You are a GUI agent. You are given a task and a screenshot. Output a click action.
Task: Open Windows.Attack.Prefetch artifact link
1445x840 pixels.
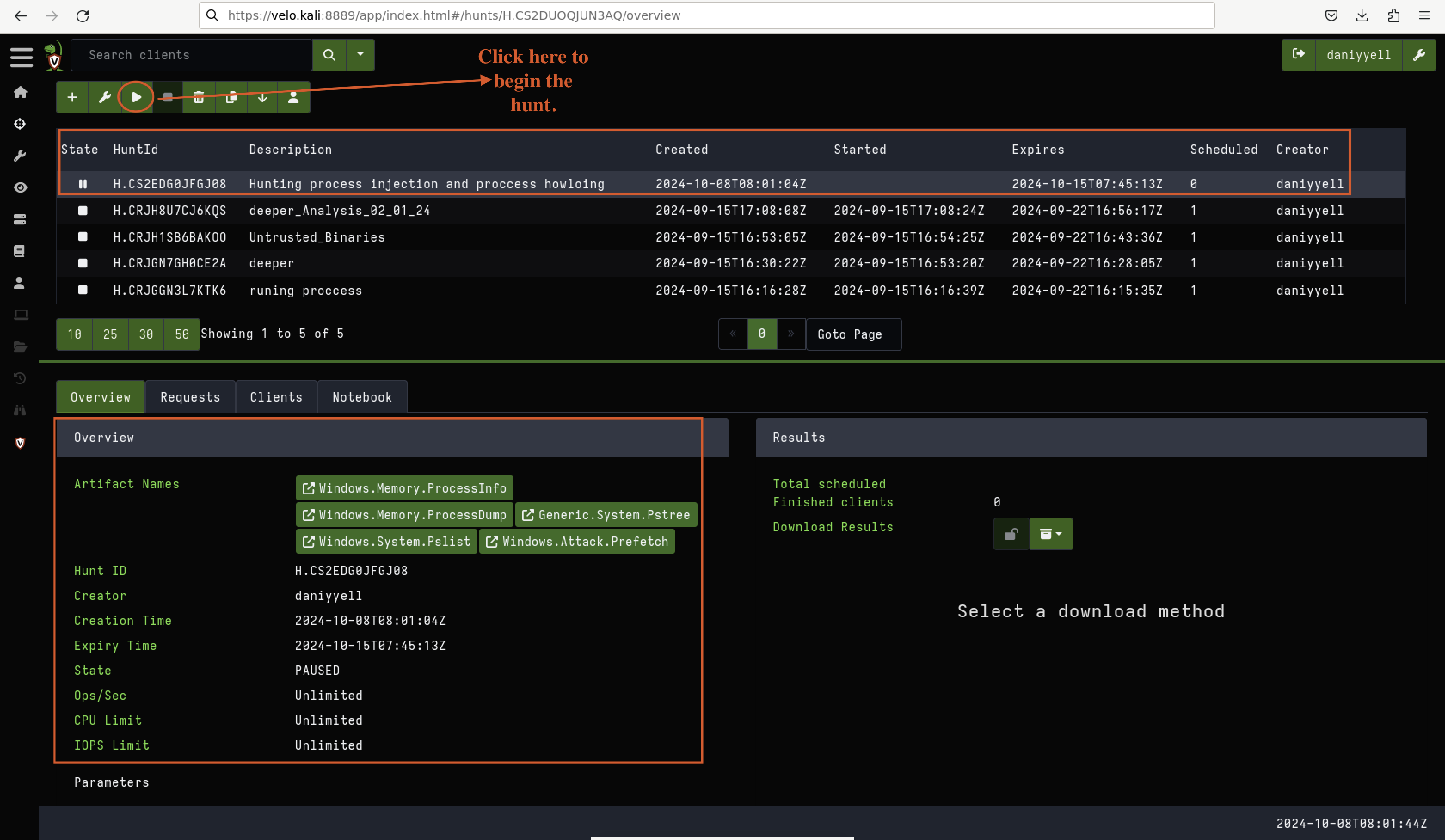click(577, 542)
